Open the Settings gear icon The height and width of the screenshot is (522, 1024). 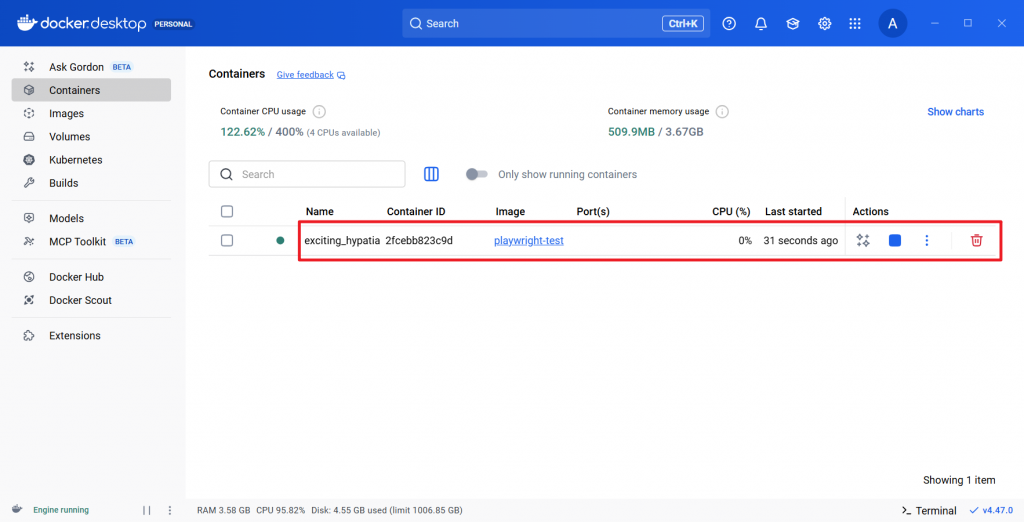click(825, 24)
